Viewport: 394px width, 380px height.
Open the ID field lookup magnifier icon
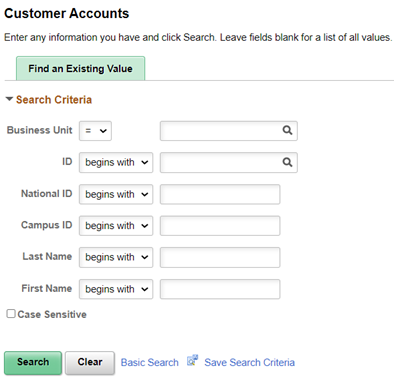(287, 162)
